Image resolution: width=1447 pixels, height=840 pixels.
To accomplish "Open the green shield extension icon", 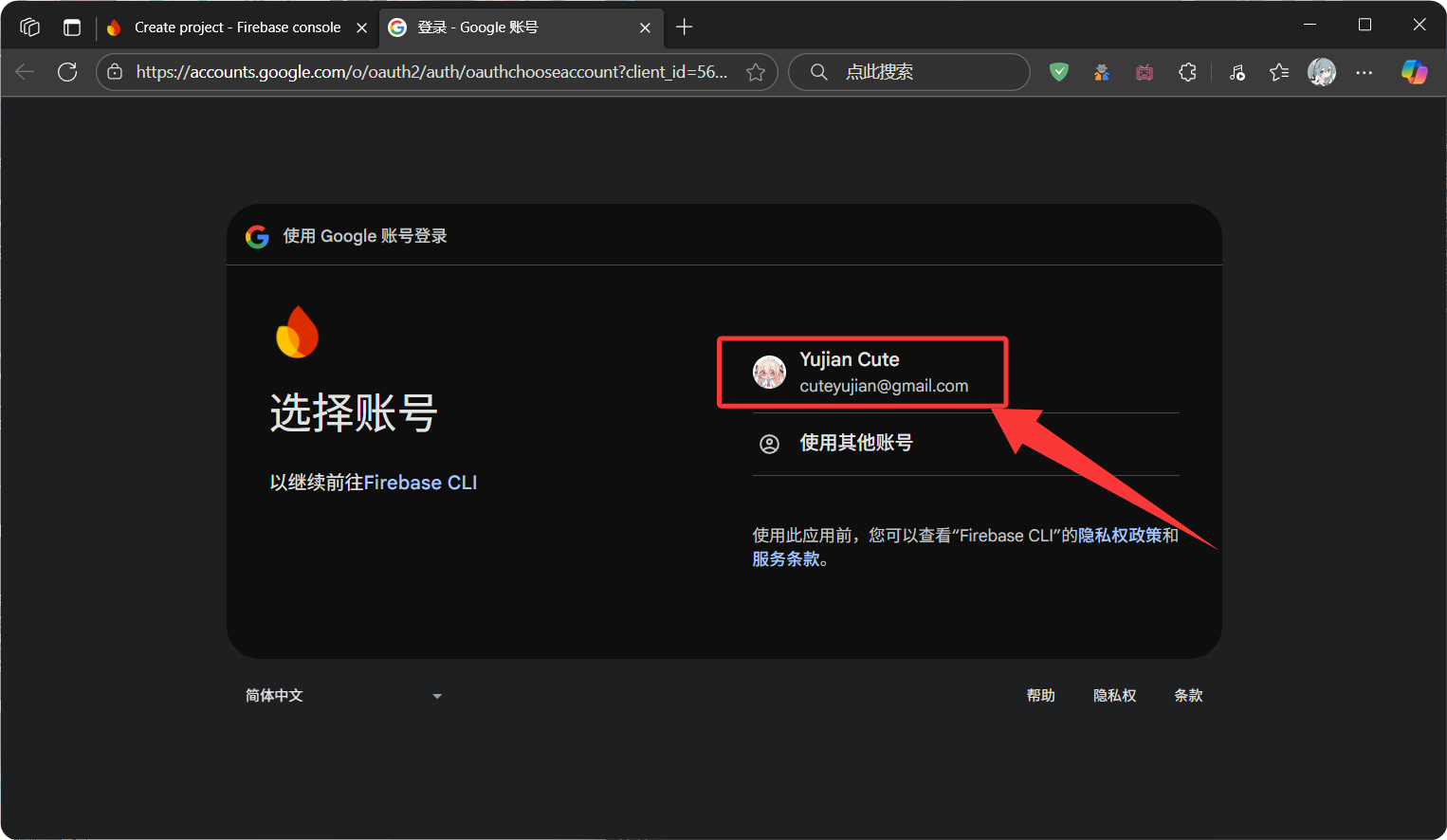I will [1059, 72].
